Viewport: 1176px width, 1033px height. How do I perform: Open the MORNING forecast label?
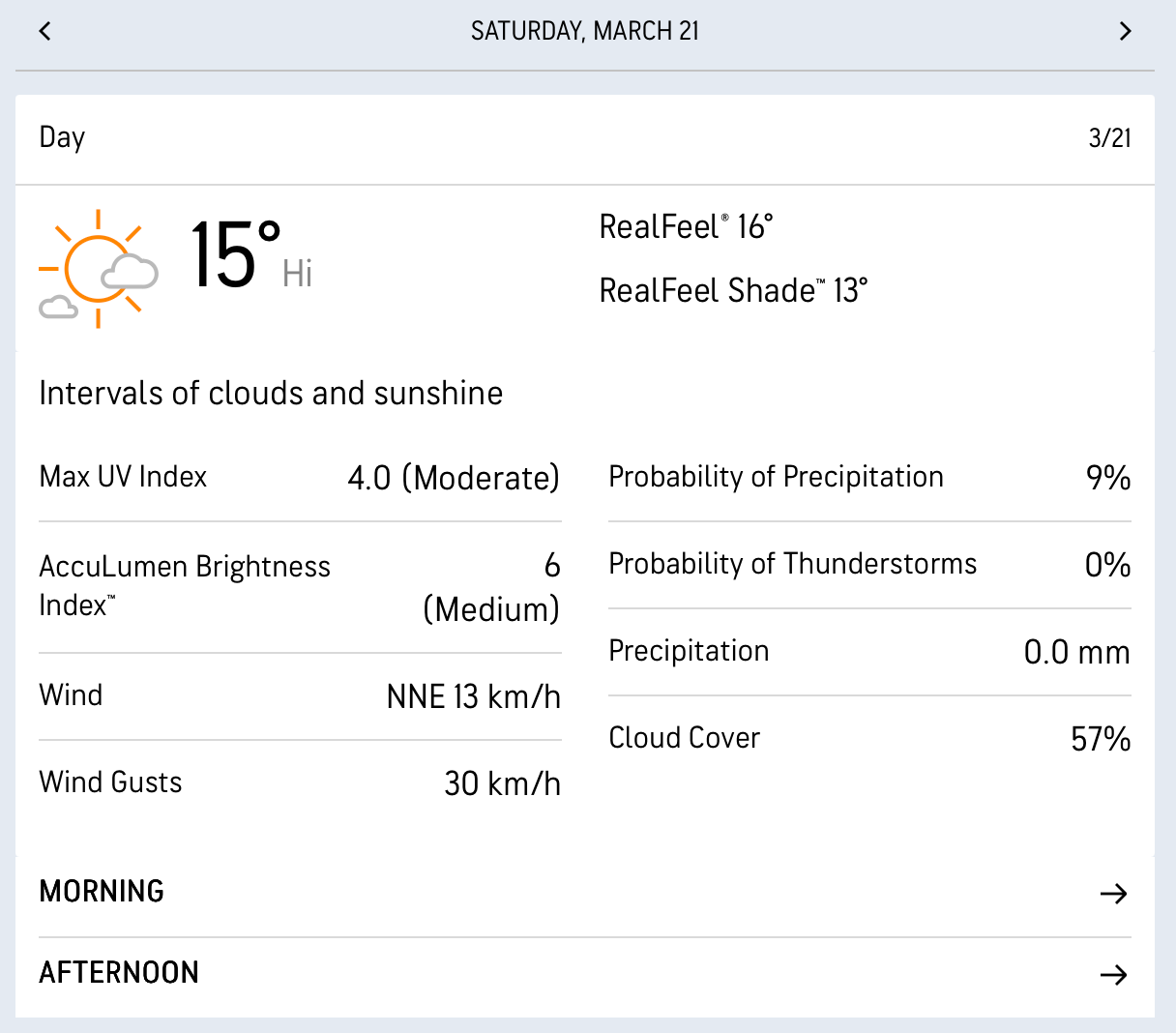[x=102, y=891]
